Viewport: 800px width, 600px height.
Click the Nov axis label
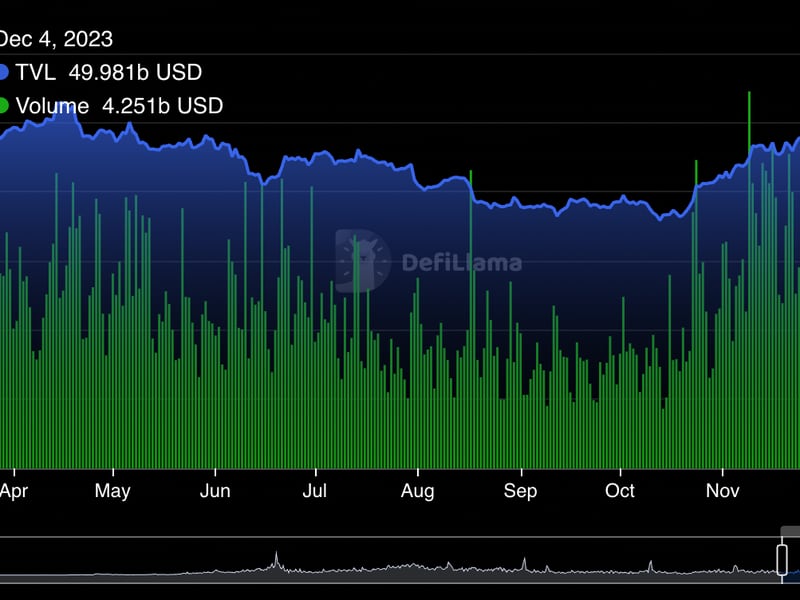[723, 491]
